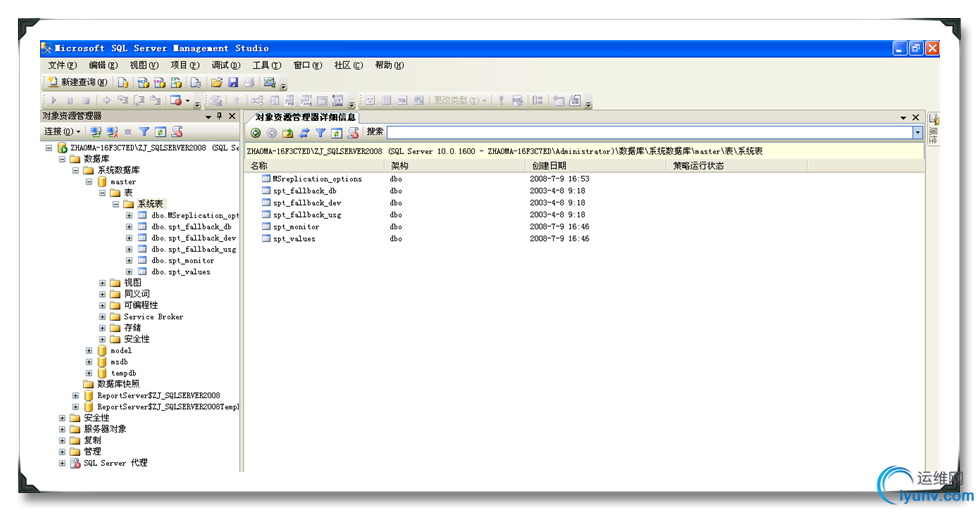Open the 连接(O) dropdown in Object Explorer
Image resolution: width=980 pixels, height=512 pixels.
tap(62, 132)
